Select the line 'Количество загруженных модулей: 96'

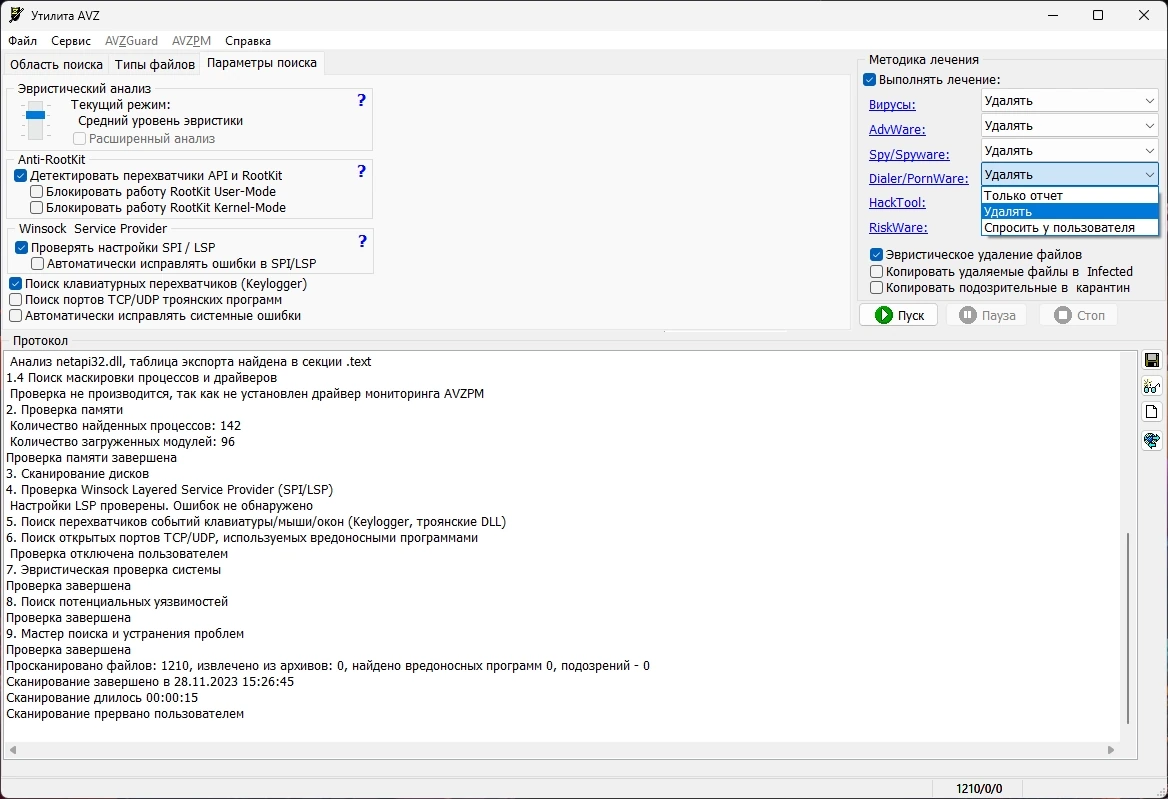(122, 442)
